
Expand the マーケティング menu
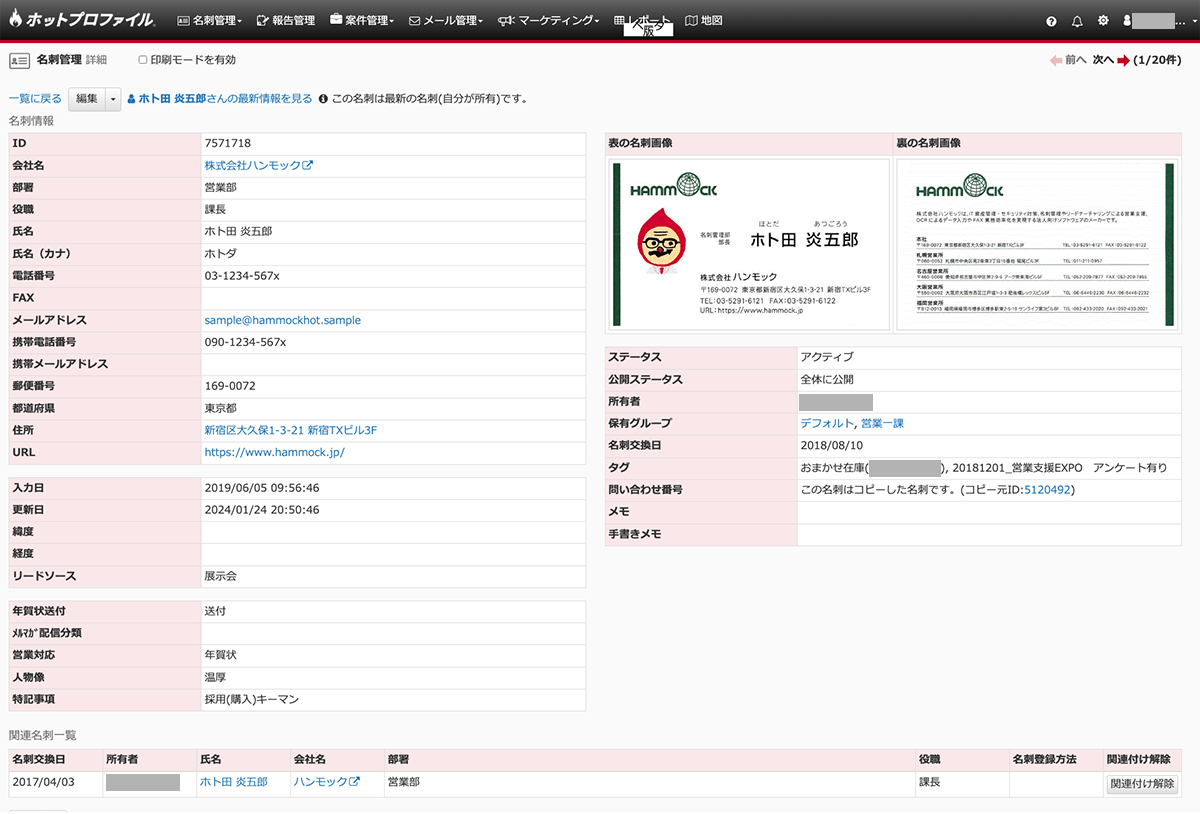[549, 21]
